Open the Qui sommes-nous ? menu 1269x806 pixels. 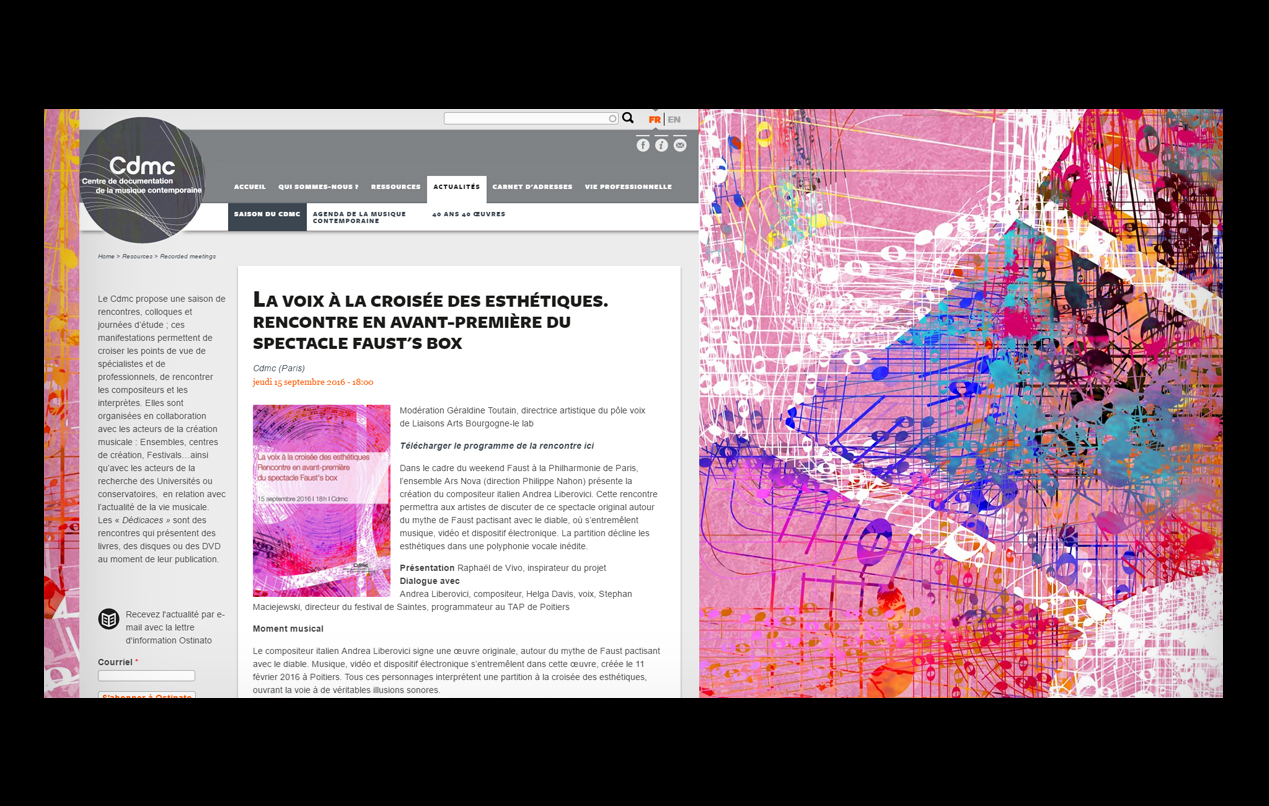[x=318, y=187]
